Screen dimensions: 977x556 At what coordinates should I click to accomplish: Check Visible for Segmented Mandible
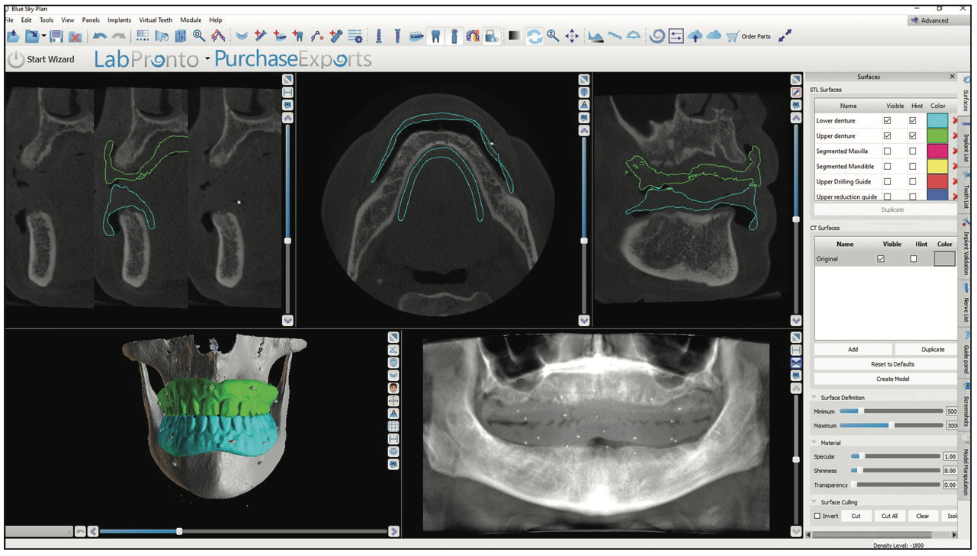(887, 166)
